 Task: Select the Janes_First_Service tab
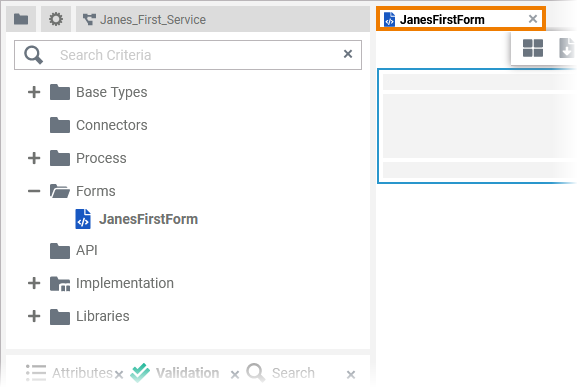point(144,20)
